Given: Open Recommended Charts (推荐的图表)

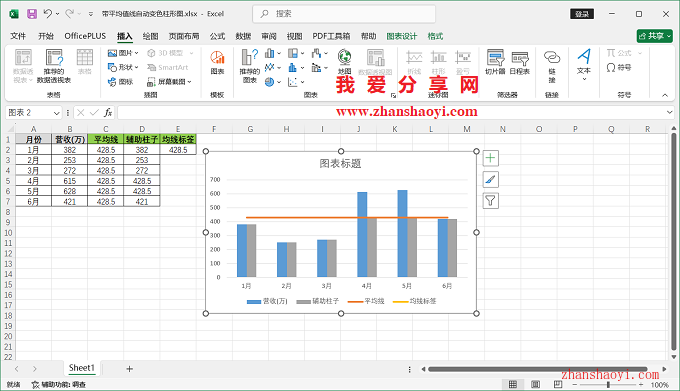Looking at the screenshot, I should [x=250, y=66].
